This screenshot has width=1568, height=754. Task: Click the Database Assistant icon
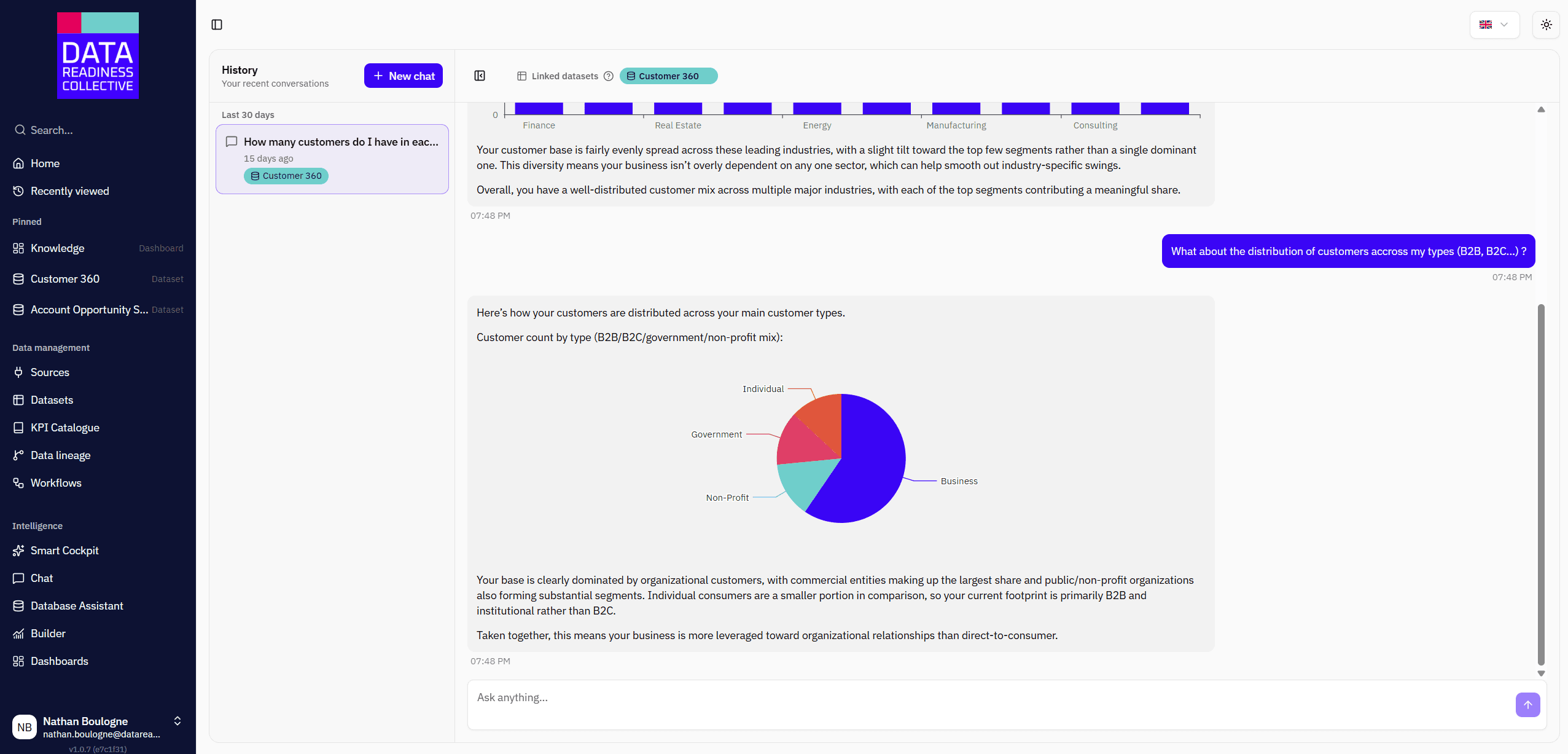18,606
